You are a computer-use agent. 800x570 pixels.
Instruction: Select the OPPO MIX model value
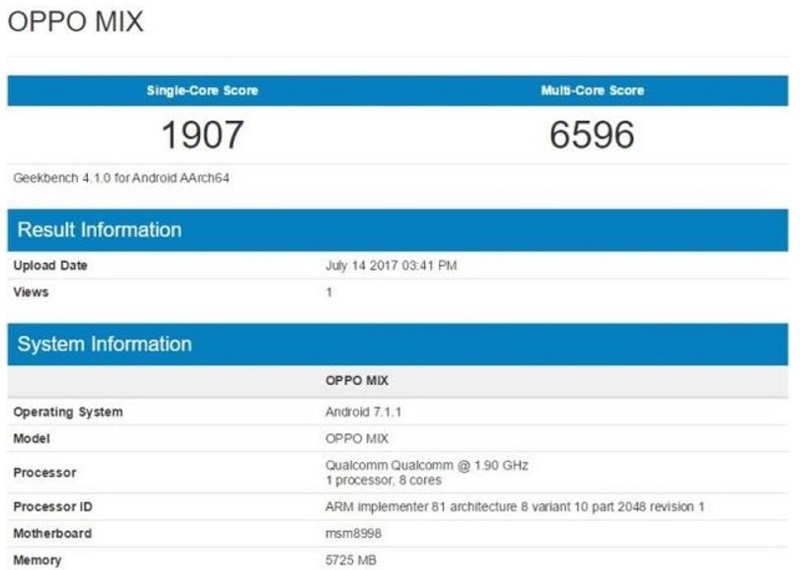click(357, 438)
